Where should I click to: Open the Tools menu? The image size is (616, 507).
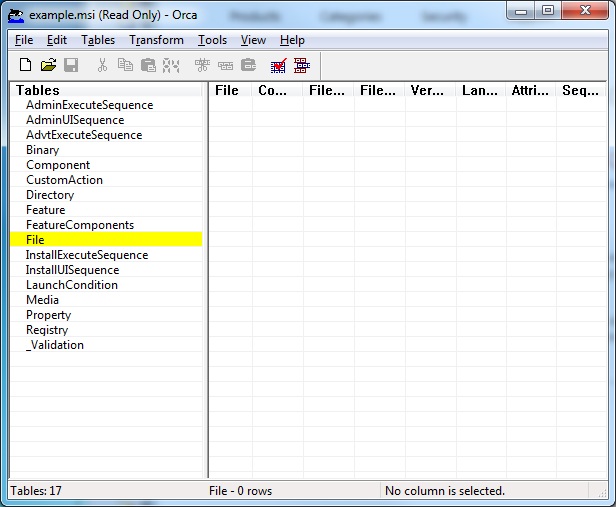coord(213,40)
